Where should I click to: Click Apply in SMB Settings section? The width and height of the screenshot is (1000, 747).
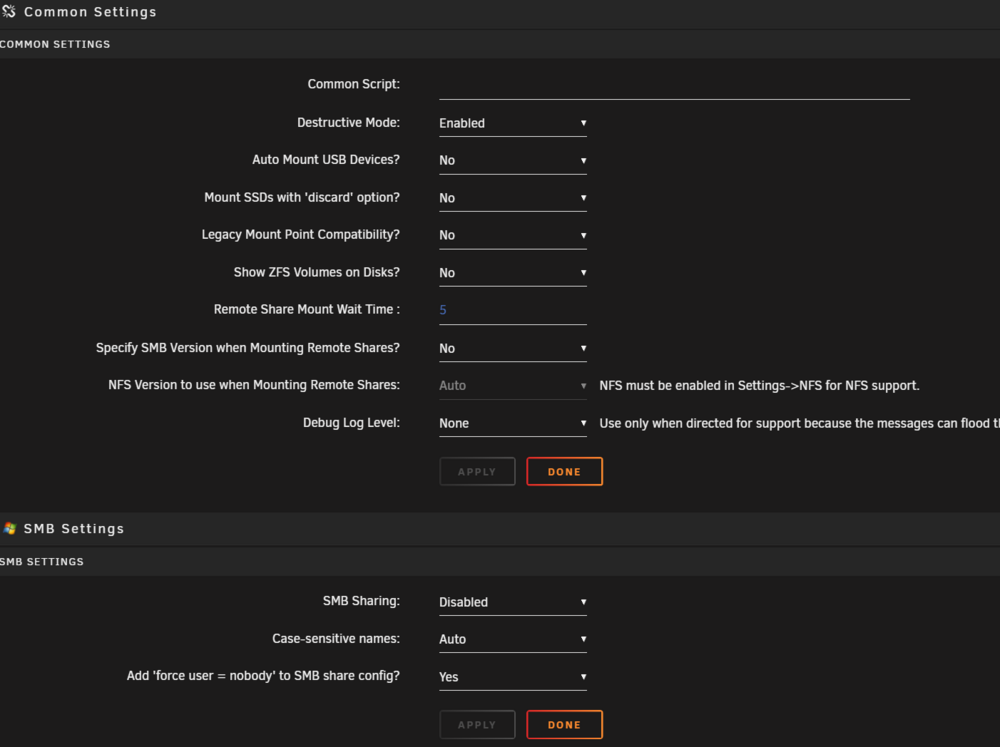coord(477,725)
